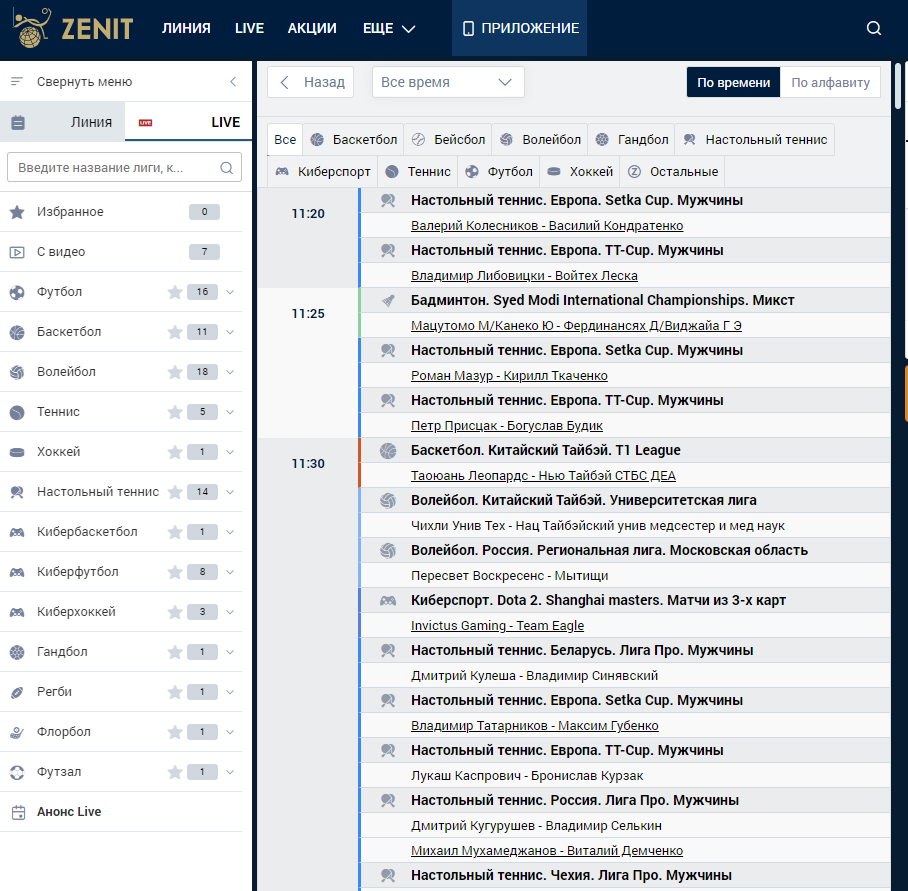Click the Гандбол icon in sidebar

coord(17,652)
